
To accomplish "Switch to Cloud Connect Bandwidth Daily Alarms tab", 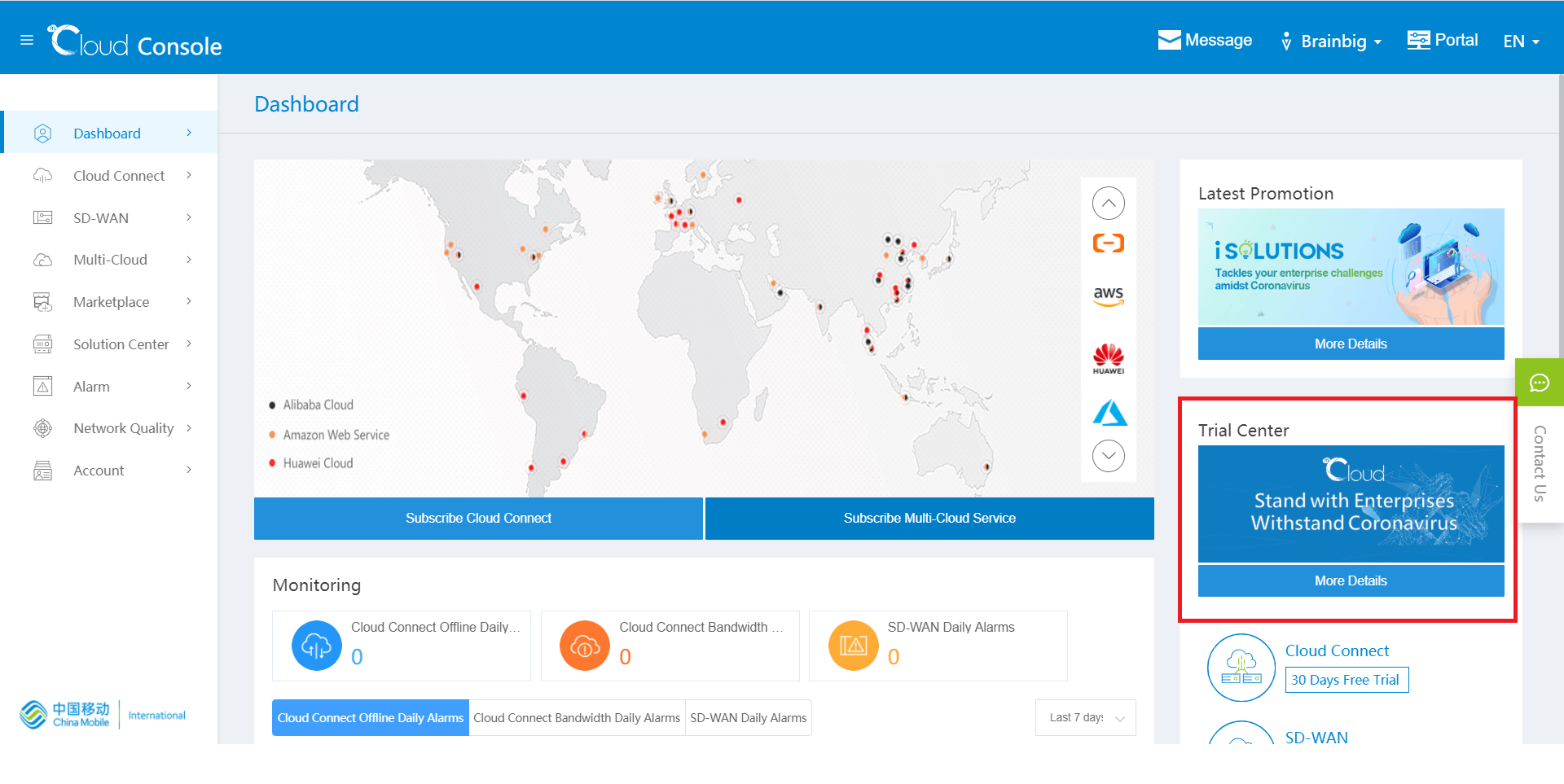I will click(577, 717).
